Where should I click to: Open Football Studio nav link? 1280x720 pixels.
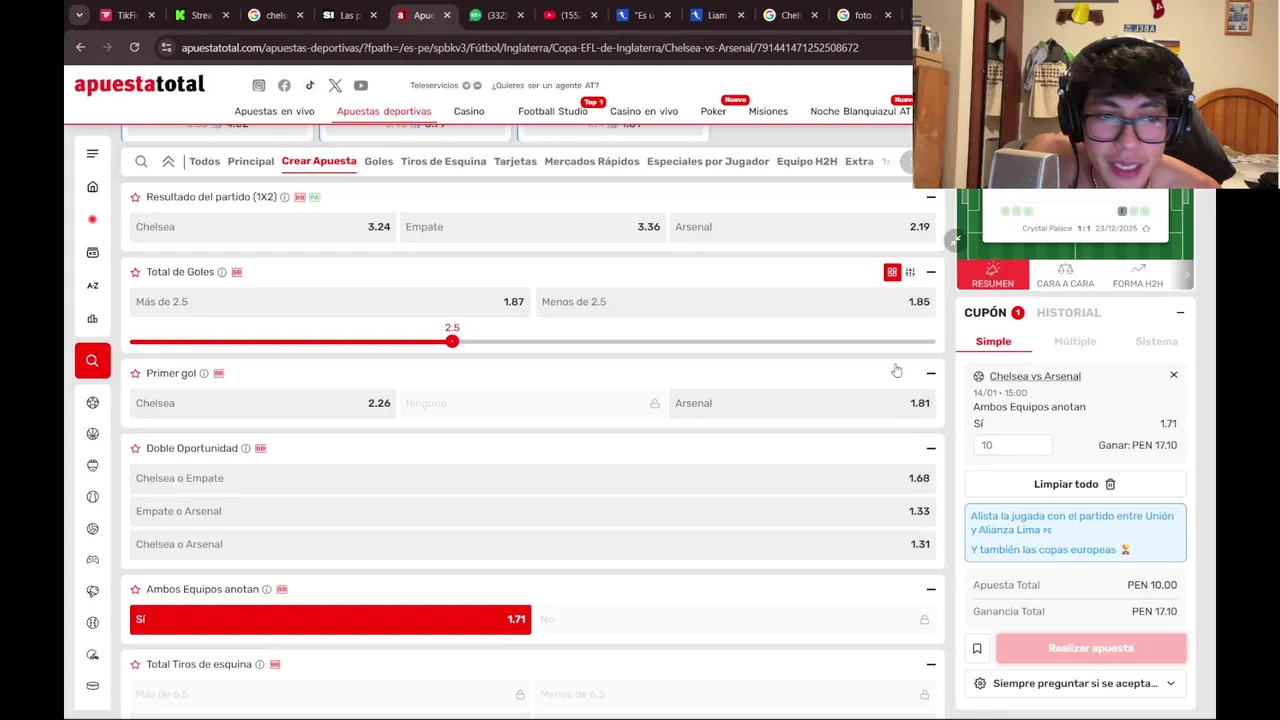click(553, 111)
